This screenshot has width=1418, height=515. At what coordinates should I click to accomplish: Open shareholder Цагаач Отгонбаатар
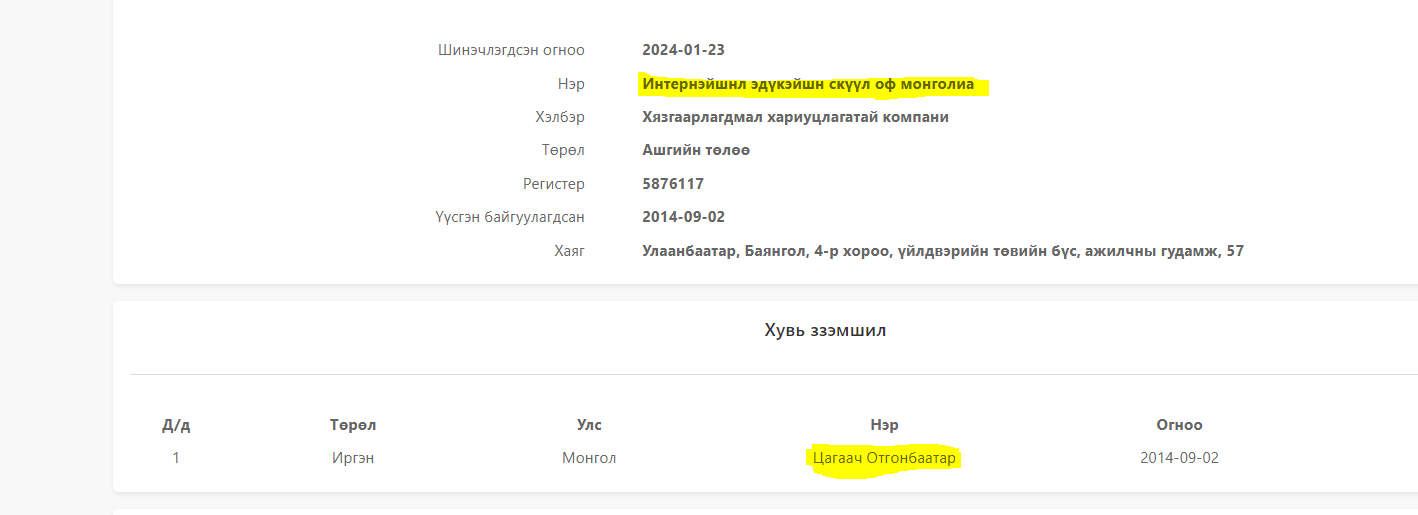click(884, 458)
